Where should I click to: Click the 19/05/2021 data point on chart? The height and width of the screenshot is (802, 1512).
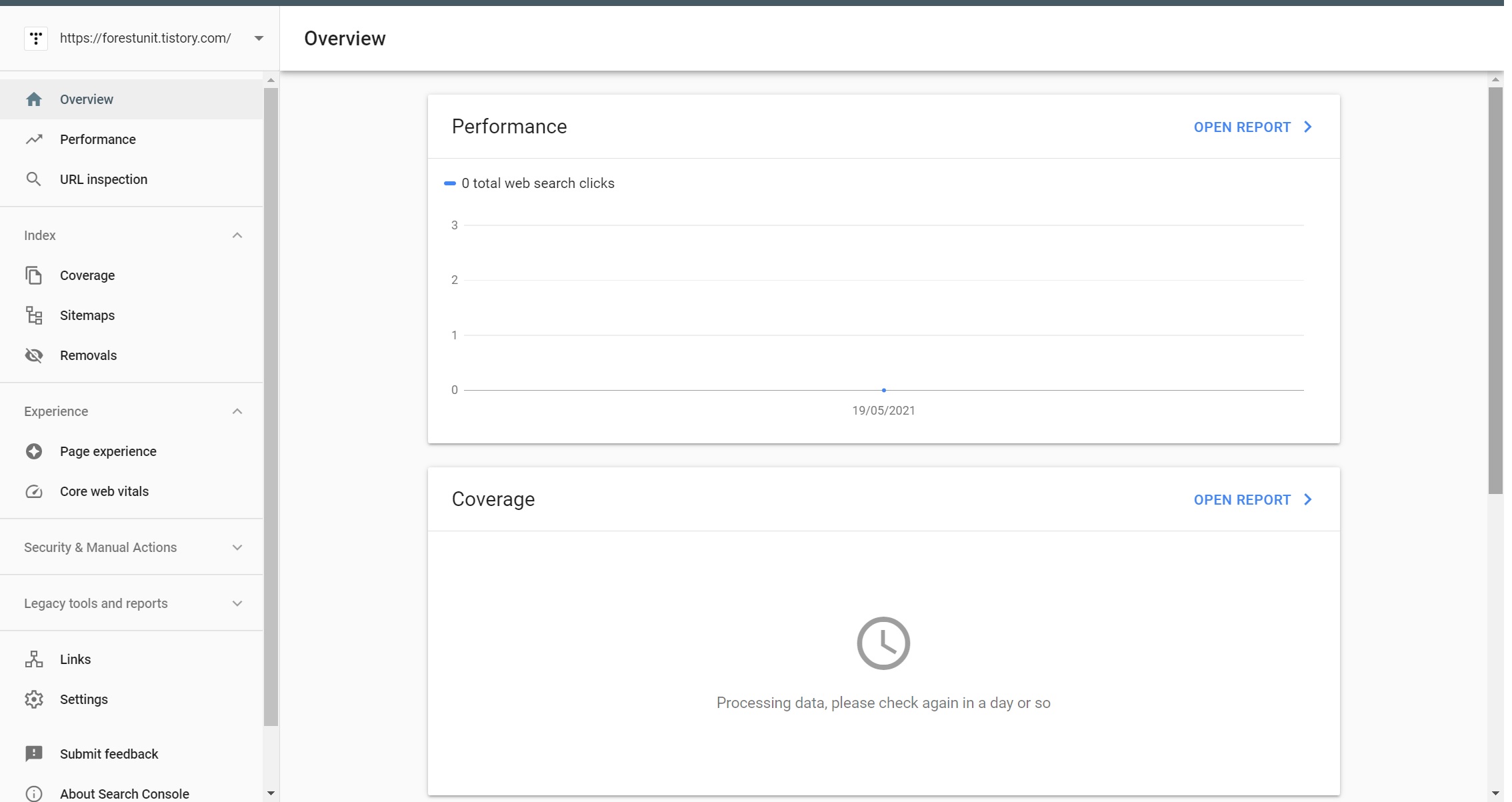pos(883,390)
